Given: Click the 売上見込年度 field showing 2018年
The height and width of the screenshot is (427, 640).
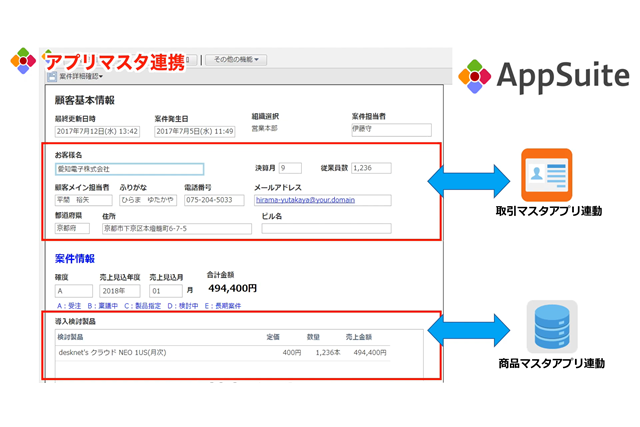Looking at the screenshot, I should click(120, 291).
